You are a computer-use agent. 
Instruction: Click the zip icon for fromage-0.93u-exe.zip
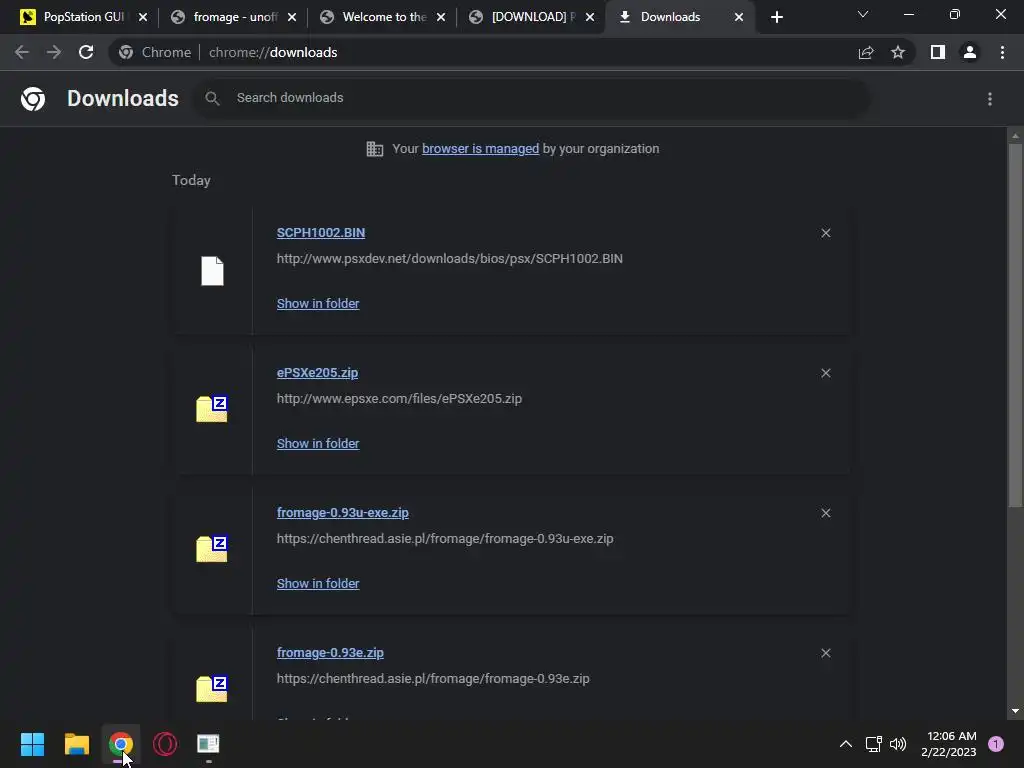tap(212, 549)
